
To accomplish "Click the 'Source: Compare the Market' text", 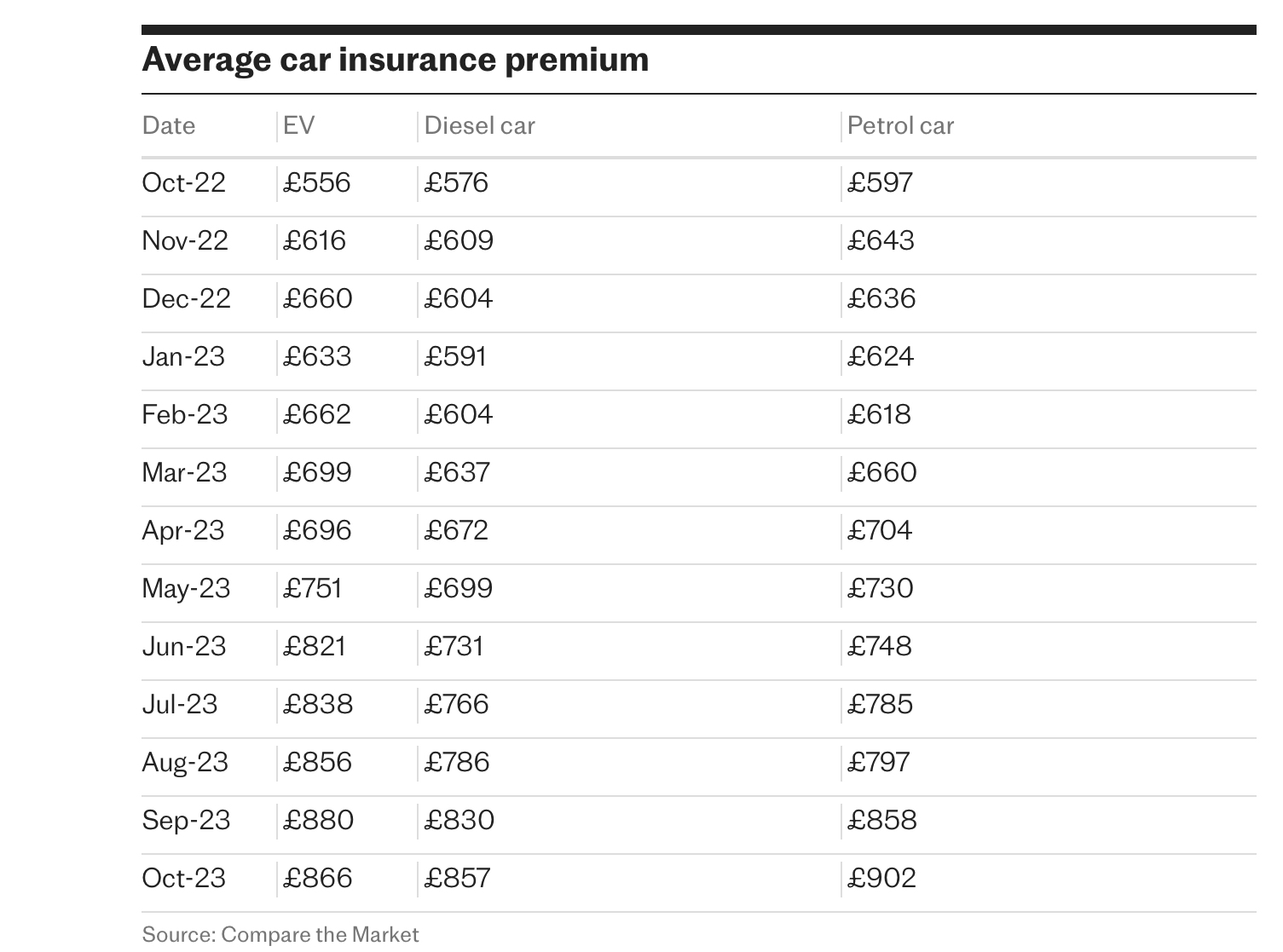I will (280, 934).
